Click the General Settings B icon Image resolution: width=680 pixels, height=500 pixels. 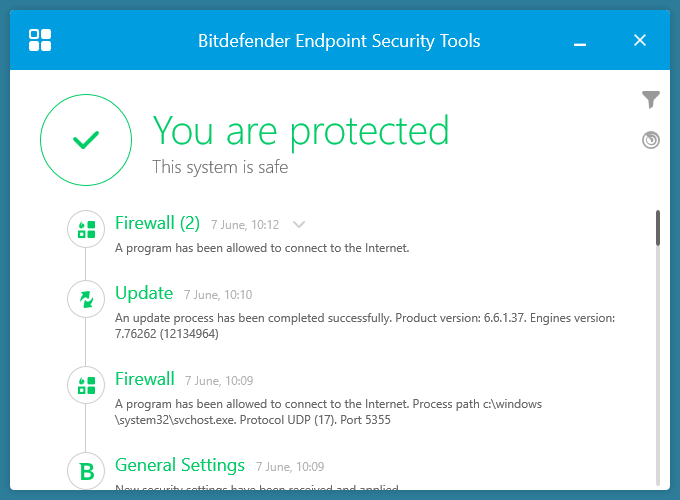point(86,470)
